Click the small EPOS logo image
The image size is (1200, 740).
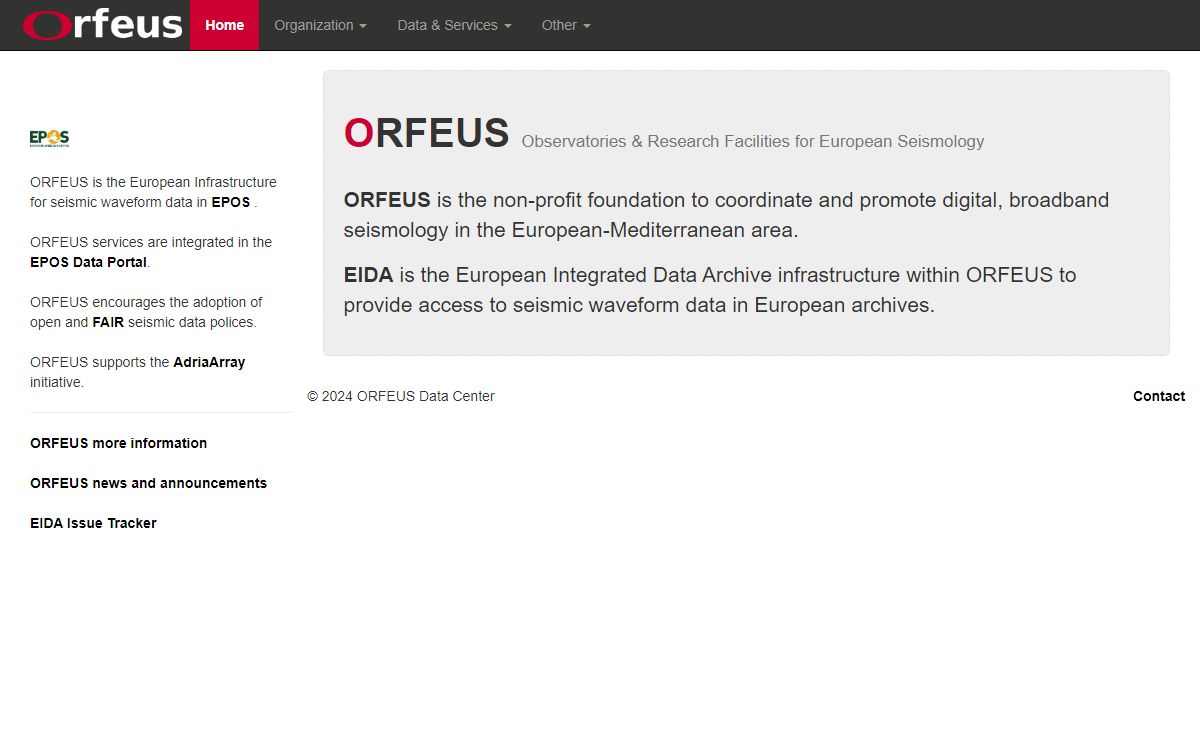click(49, 138)
